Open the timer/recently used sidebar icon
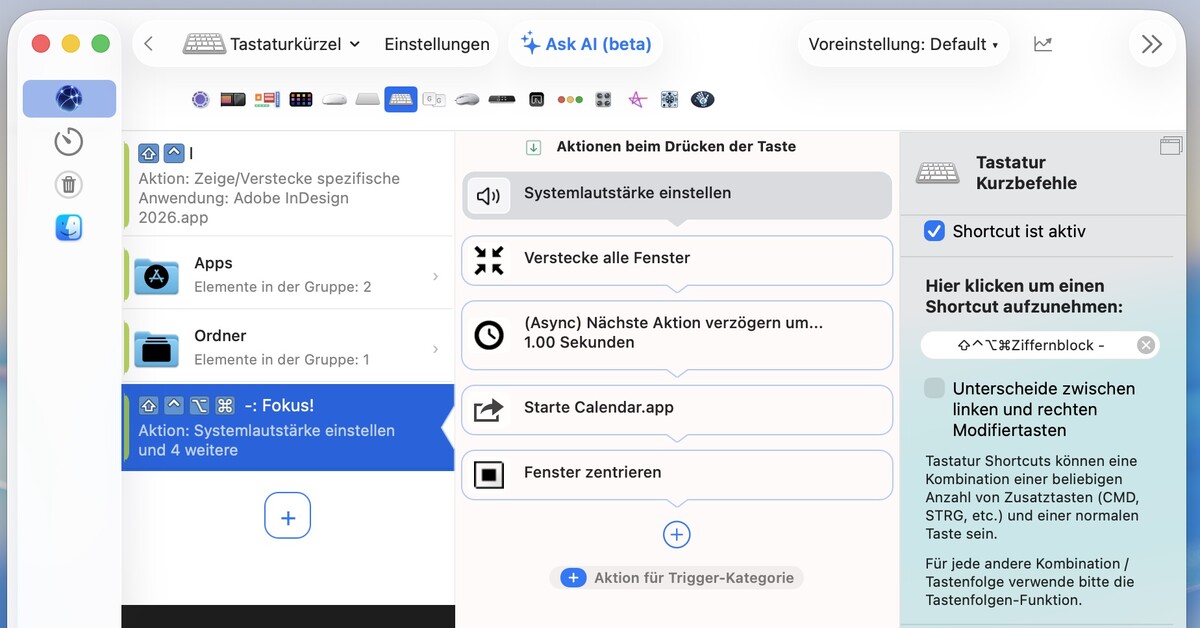 [69, 141]
